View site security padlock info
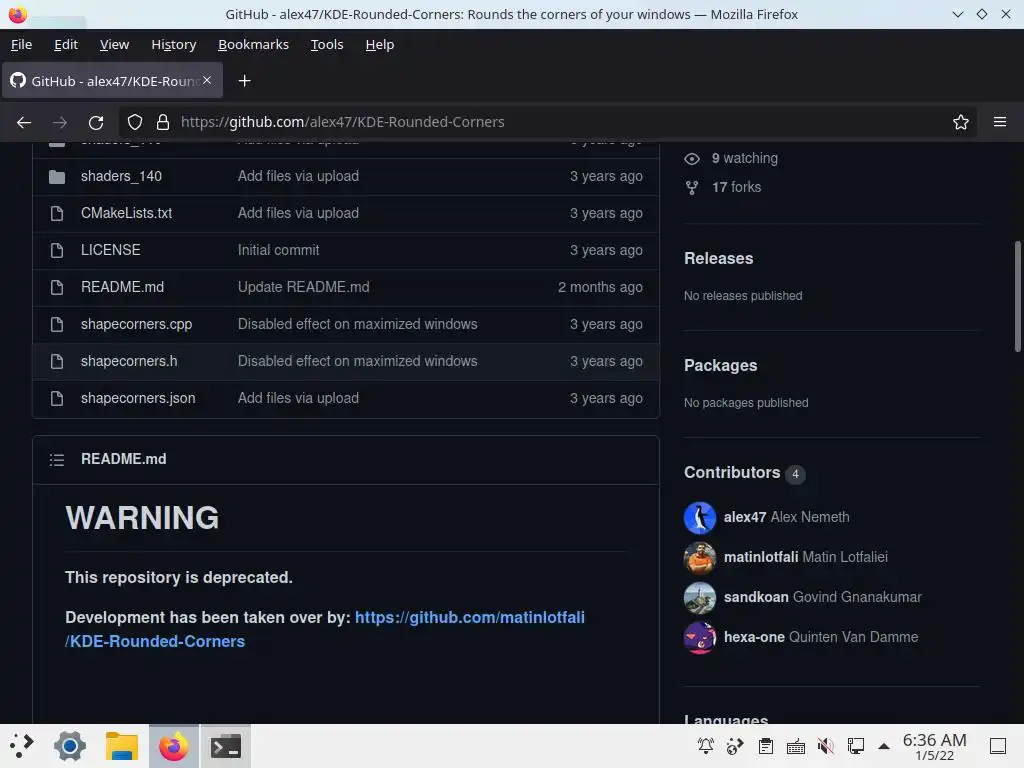Viewport: 1024px width, 768px height. 163,122
